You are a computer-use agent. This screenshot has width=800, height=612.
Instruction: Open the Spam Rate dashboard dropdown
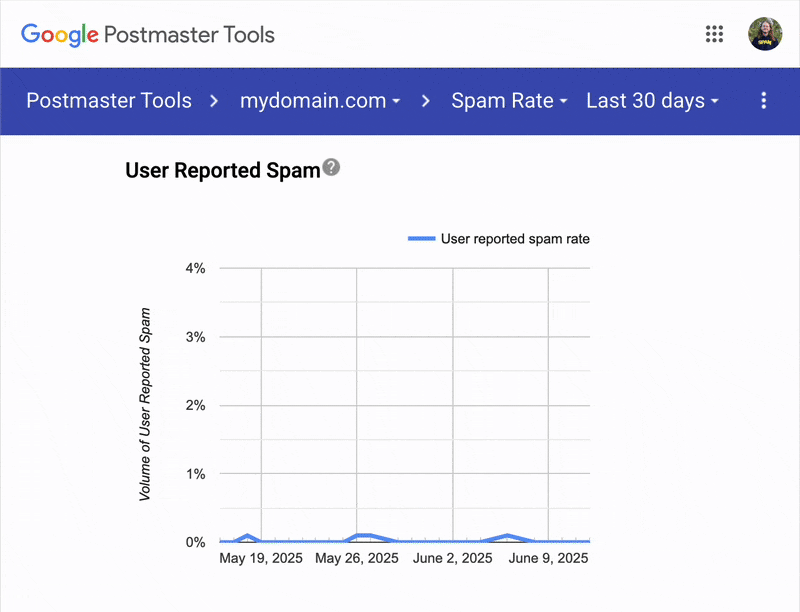coord(509,101)
